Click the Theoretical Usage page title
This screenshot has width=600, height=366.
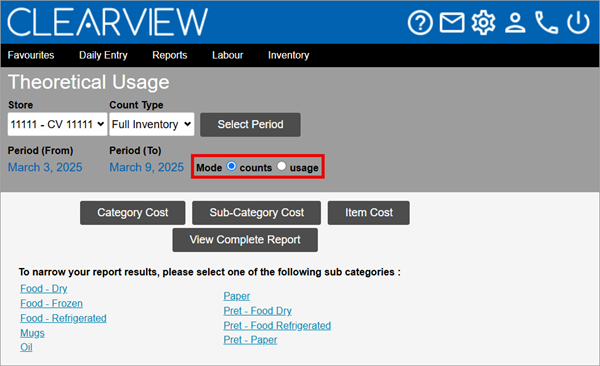pyautogui.click(x=88, y=82)
